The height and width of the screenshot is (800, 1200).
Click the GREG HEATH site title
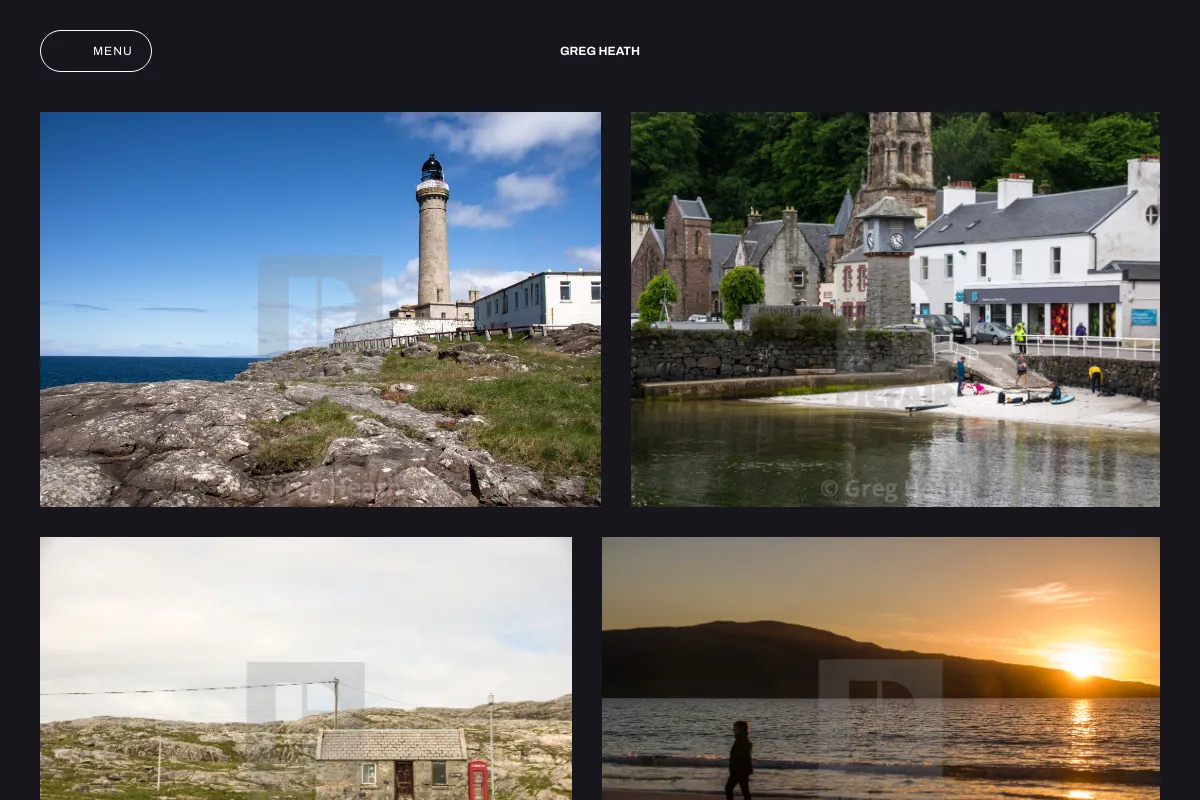600,51
